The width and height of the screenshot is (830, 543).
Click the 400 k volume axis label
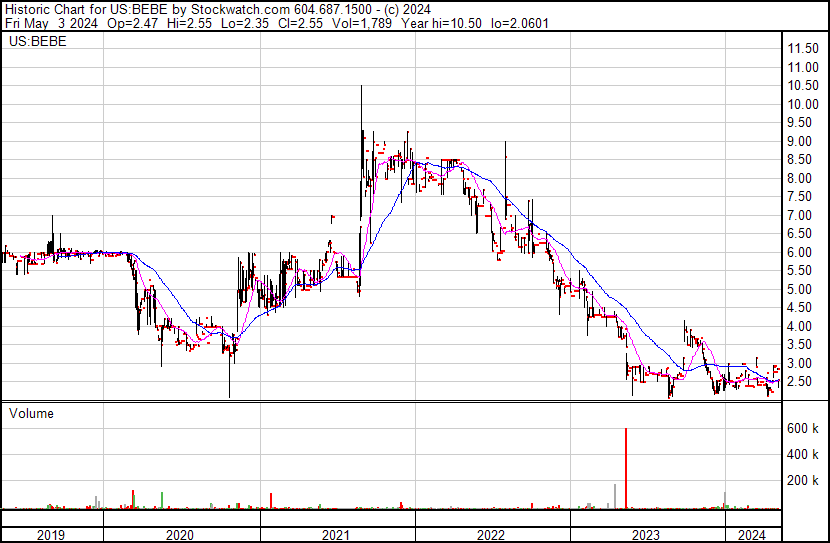(x=803, y=455)
